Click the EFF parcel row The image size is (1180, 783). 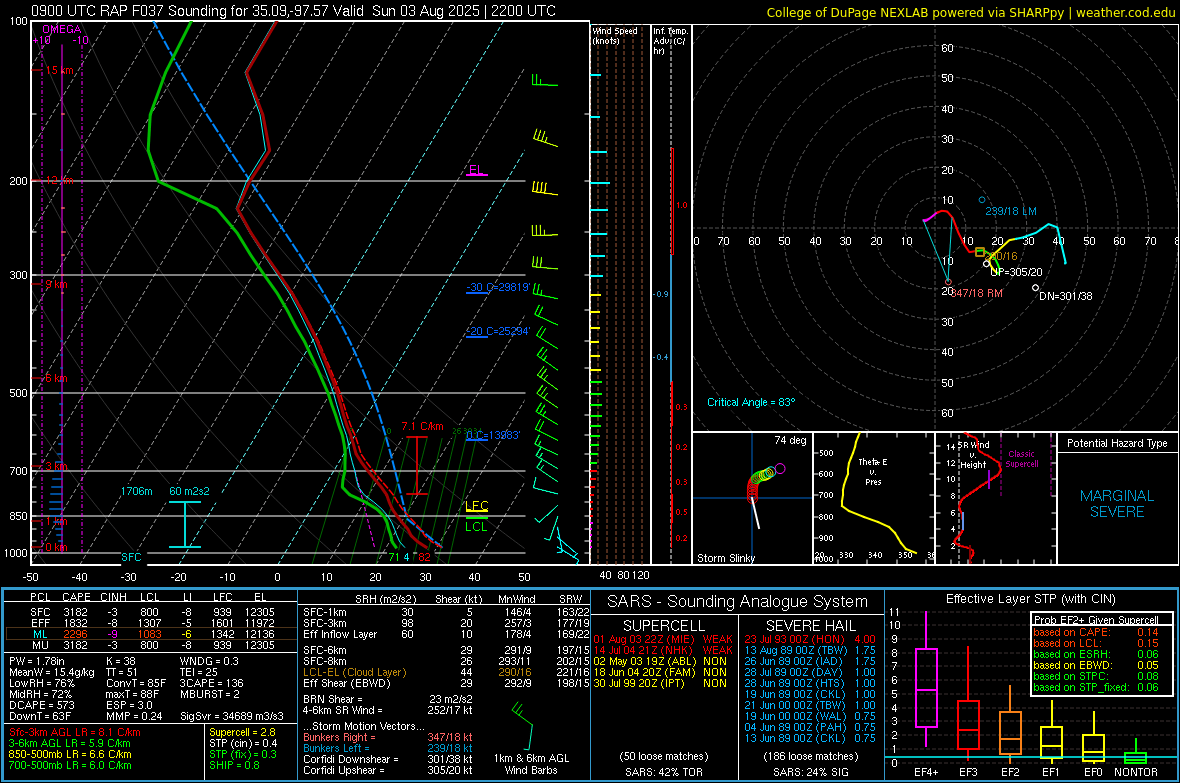(x=151, y=623)
